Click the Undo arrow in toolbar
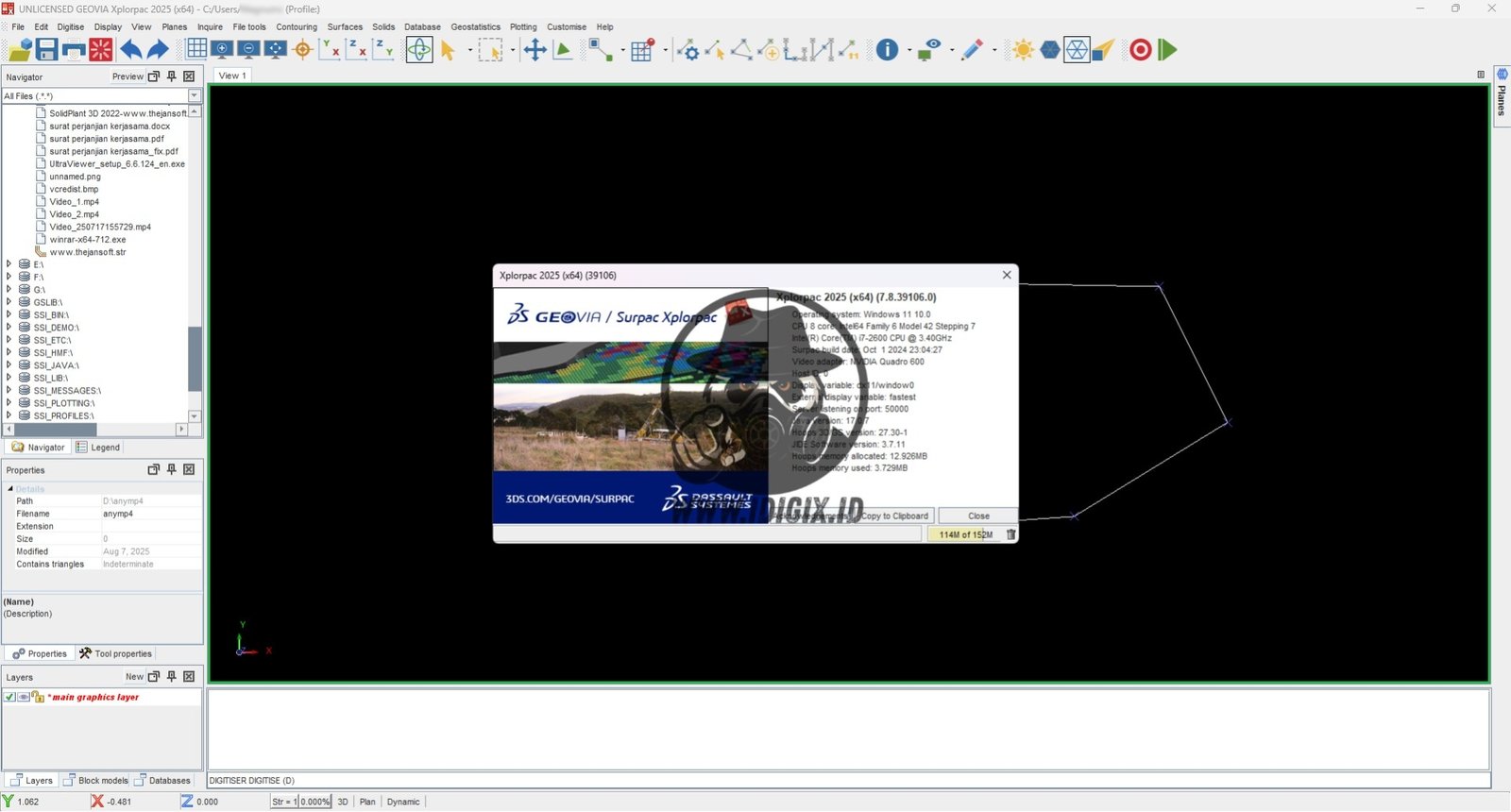This screenshot has width=1511, height=812. pyautogui.click(x=130, y=50)
